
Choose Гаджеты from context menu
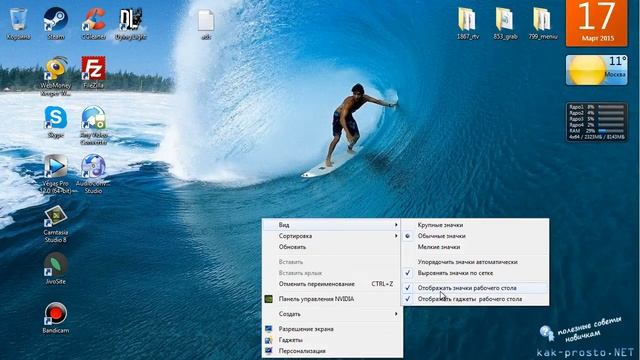[x=332, y=340]
